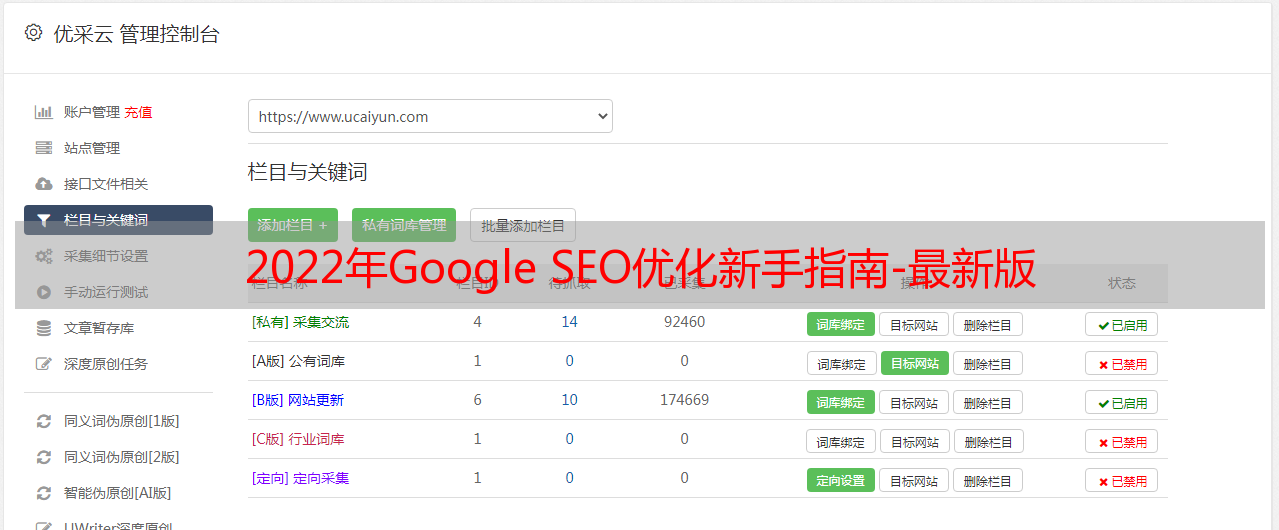Click refresh icon for 同义词伪原创[2版]

(x=44, y=457)
